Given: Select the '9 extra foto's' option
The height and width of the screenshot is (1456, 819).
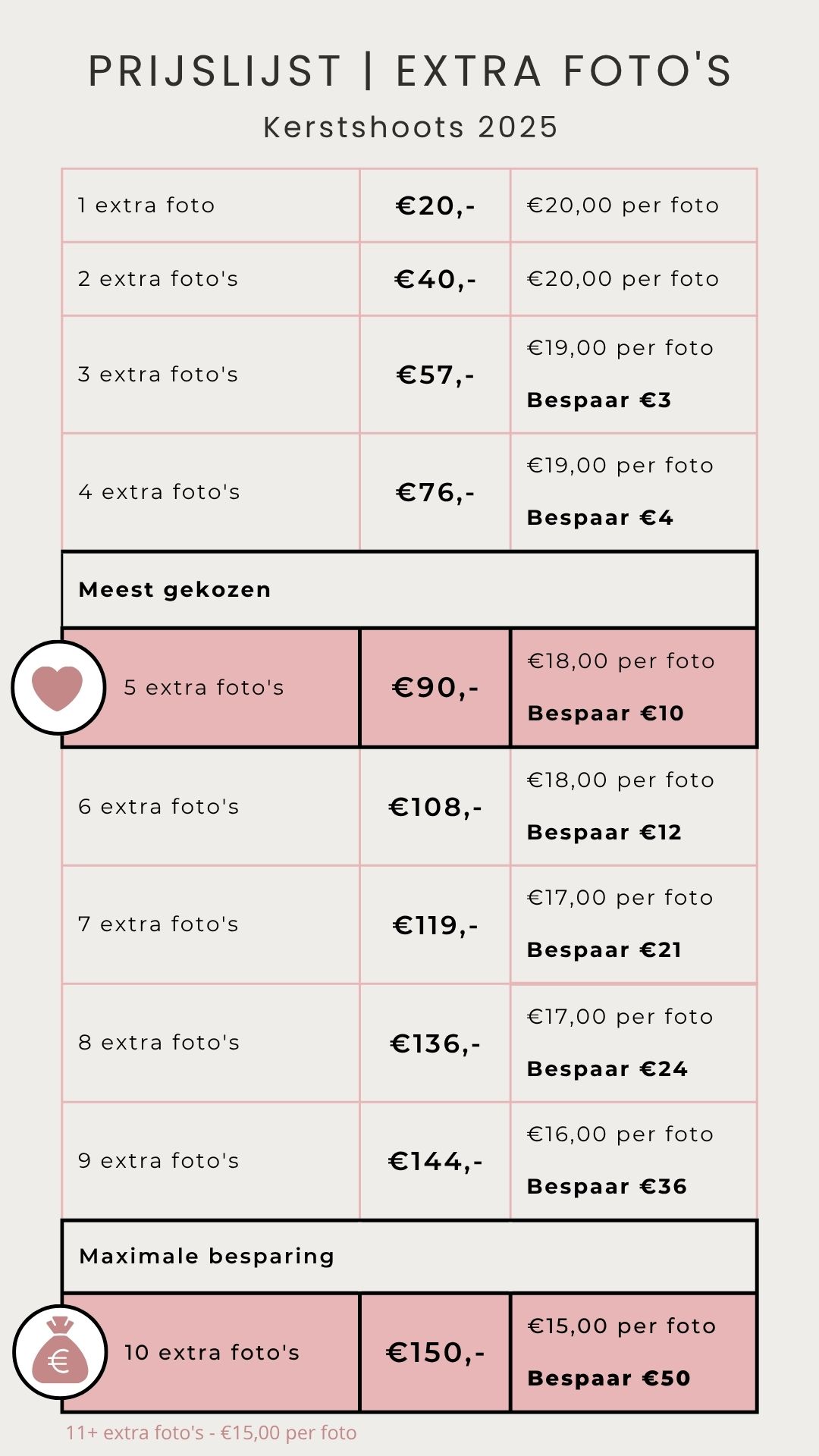Looking at the screenshot, I should pyautogui.click(x=158, y=1161).
